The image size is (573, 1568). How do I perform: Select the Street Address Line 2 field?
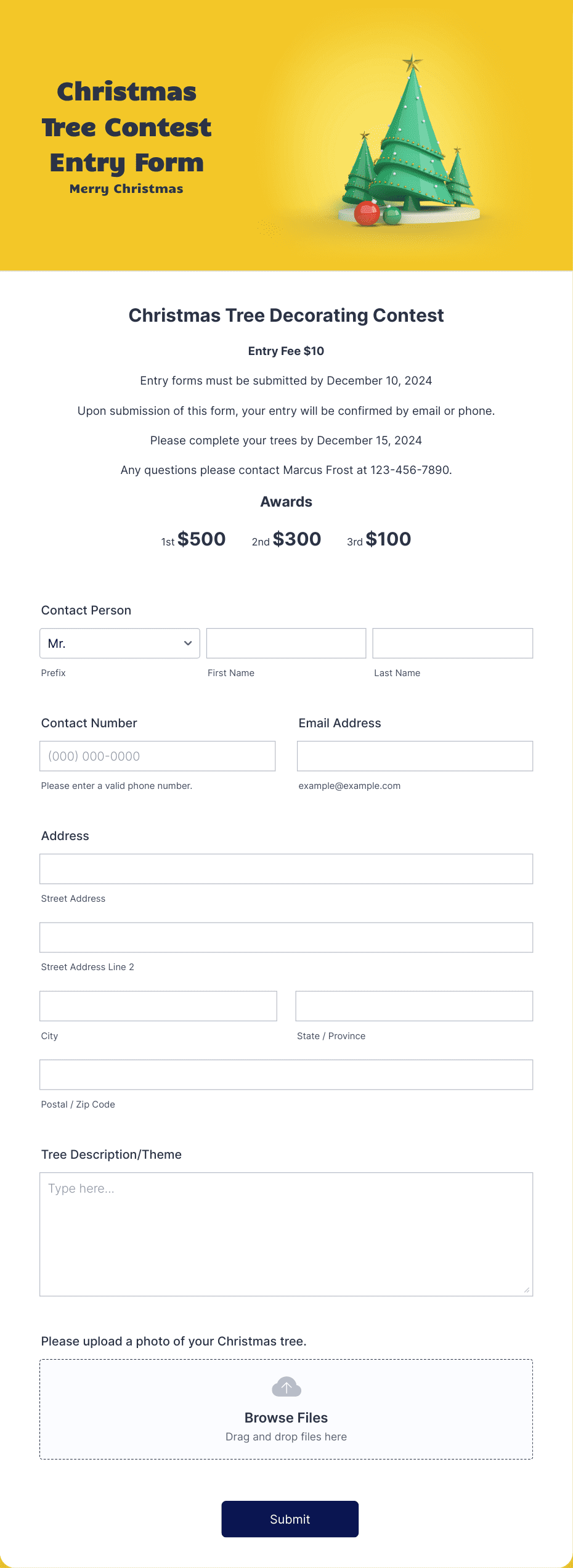tap(286, 937)
